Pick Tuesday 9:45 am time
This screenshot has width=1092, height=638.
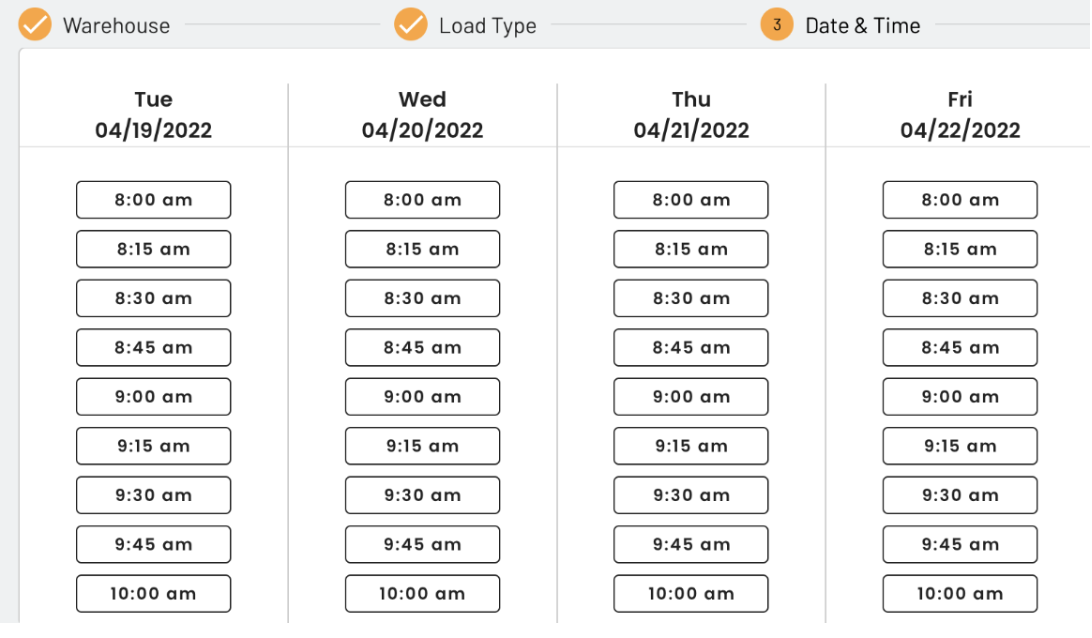point(153,545)
